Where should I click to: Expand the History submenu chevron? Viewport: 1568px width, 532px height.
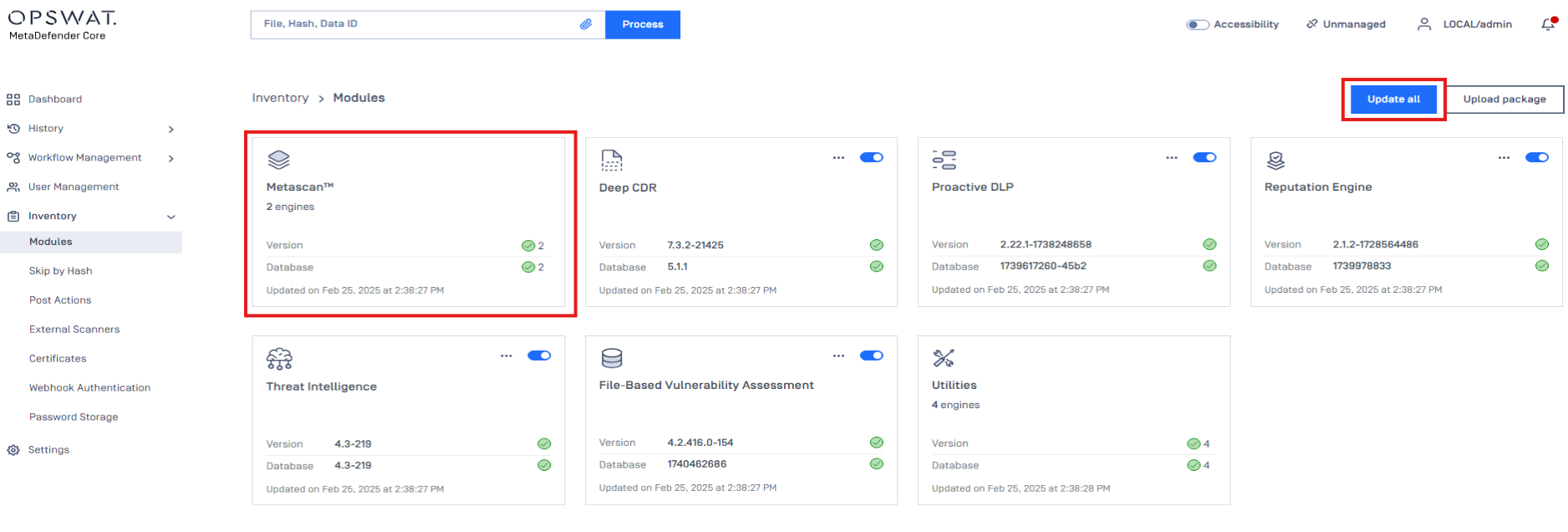click(x=171, y=130)
